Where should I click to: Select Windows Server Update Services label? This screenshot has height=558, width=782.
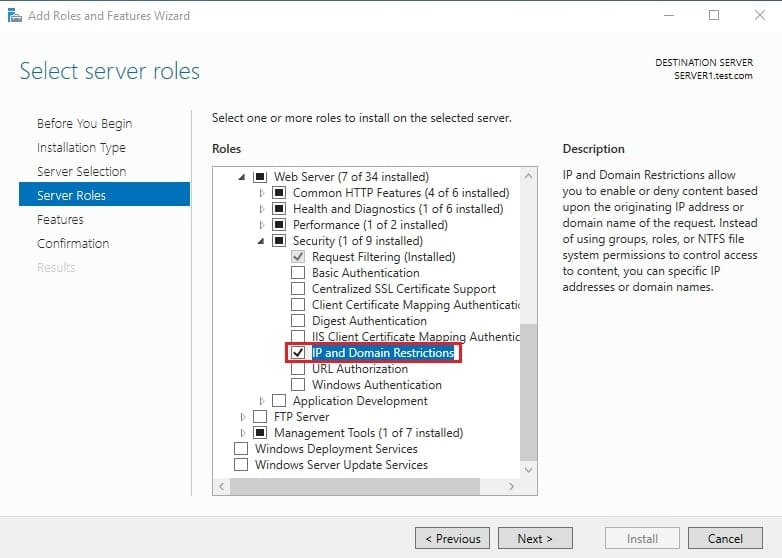tap(341, 464)
